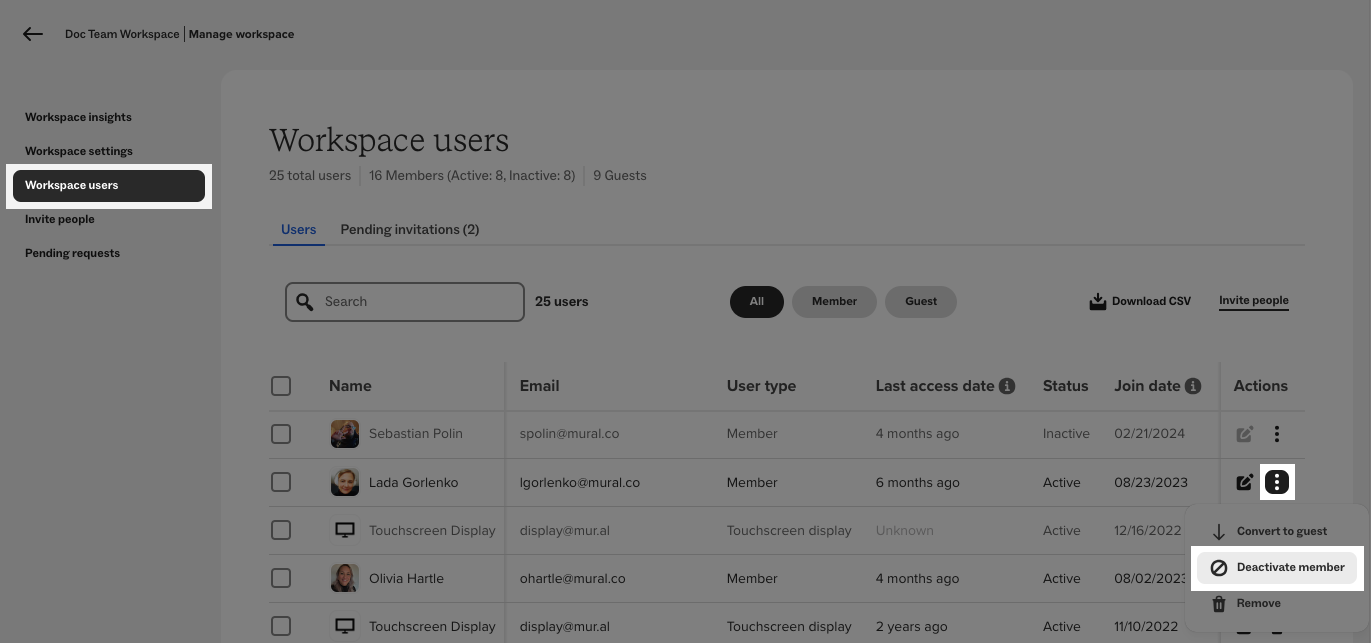Click the search magnifier icon

pyautogui.click(x=305, y=301)
